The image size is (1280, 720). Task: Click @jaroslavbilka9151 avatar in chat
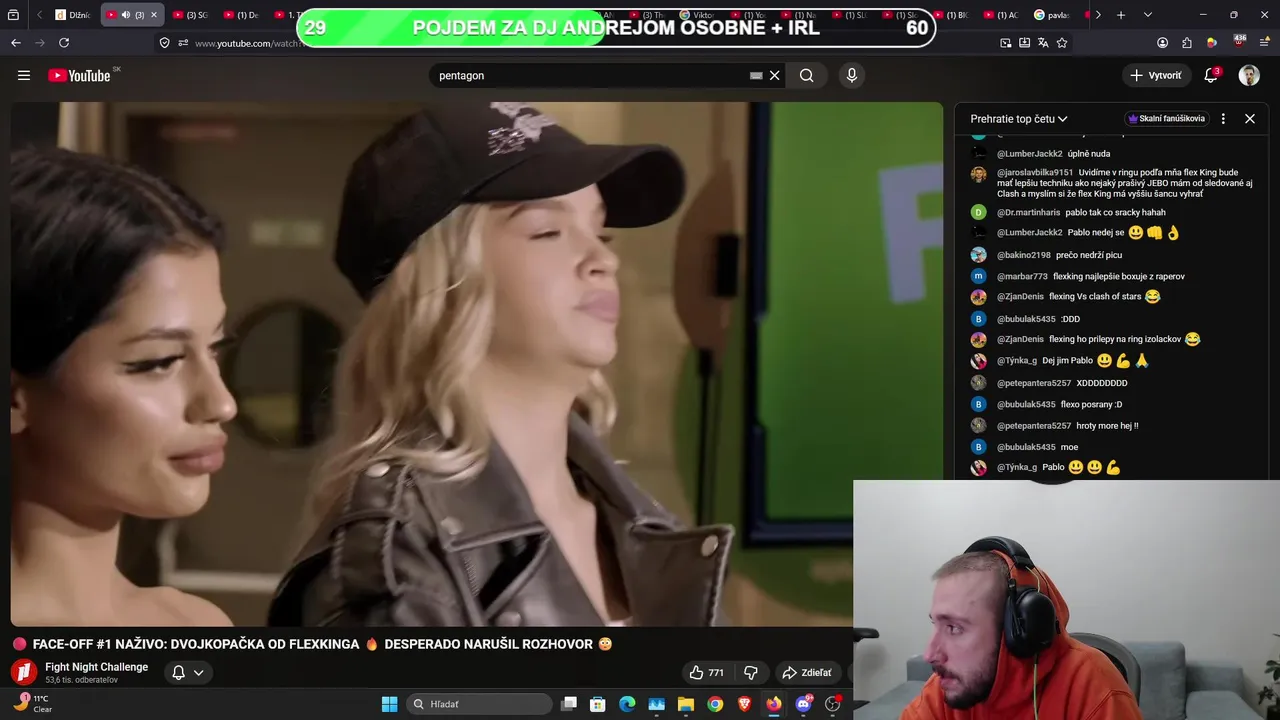pos(978,174)
